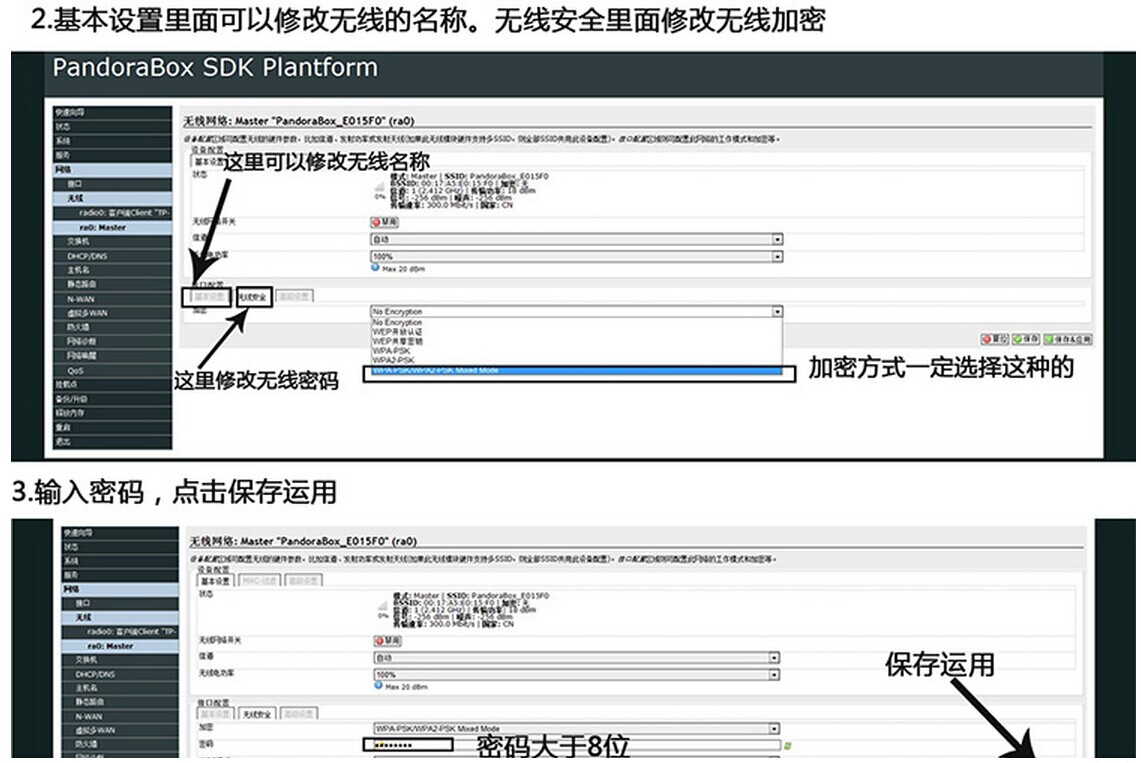Open QoS in step 2 sidebar

(x=112, y=370)
